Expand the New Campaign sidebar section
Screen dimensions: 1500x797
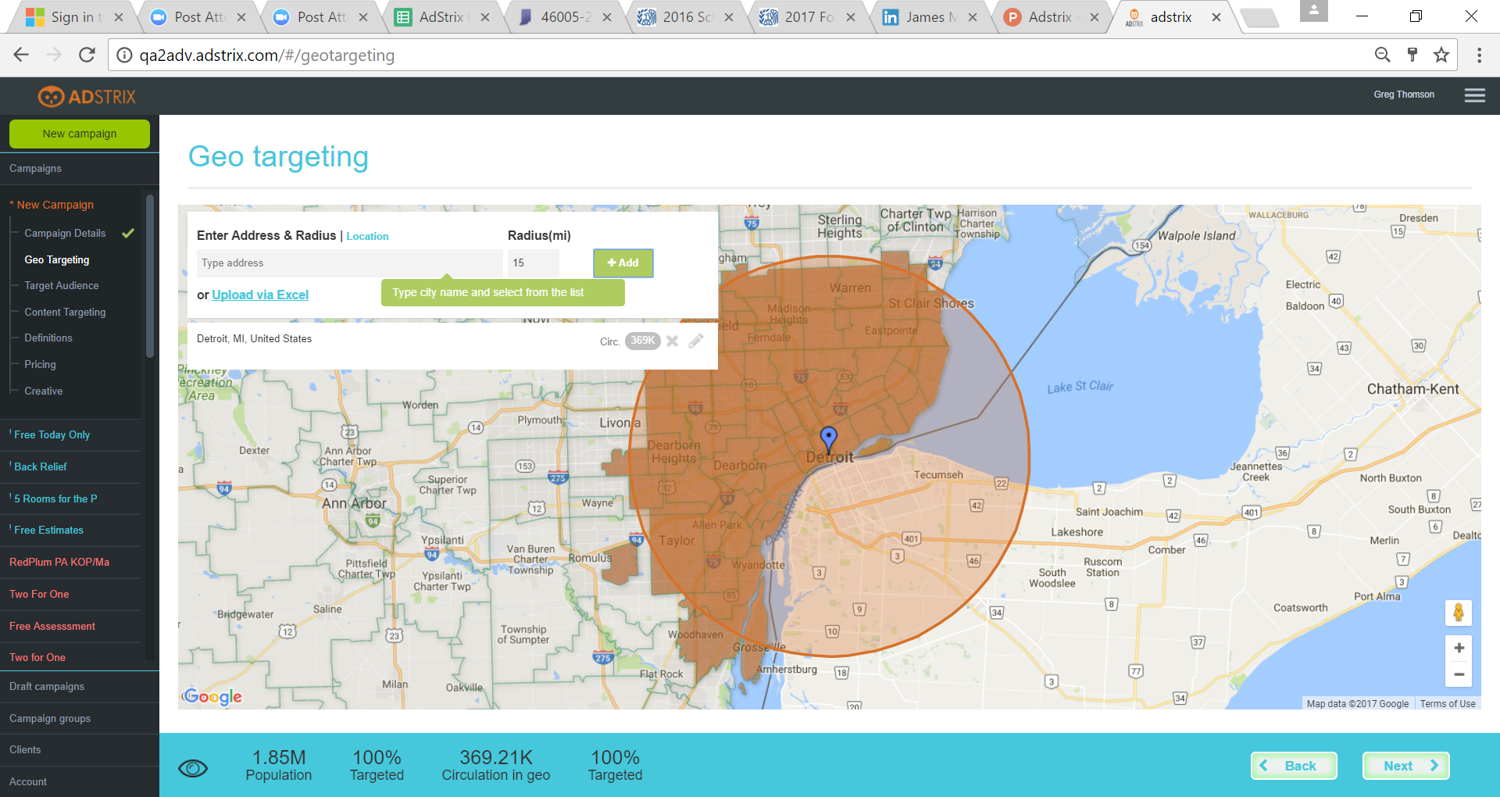pos(52,204)
